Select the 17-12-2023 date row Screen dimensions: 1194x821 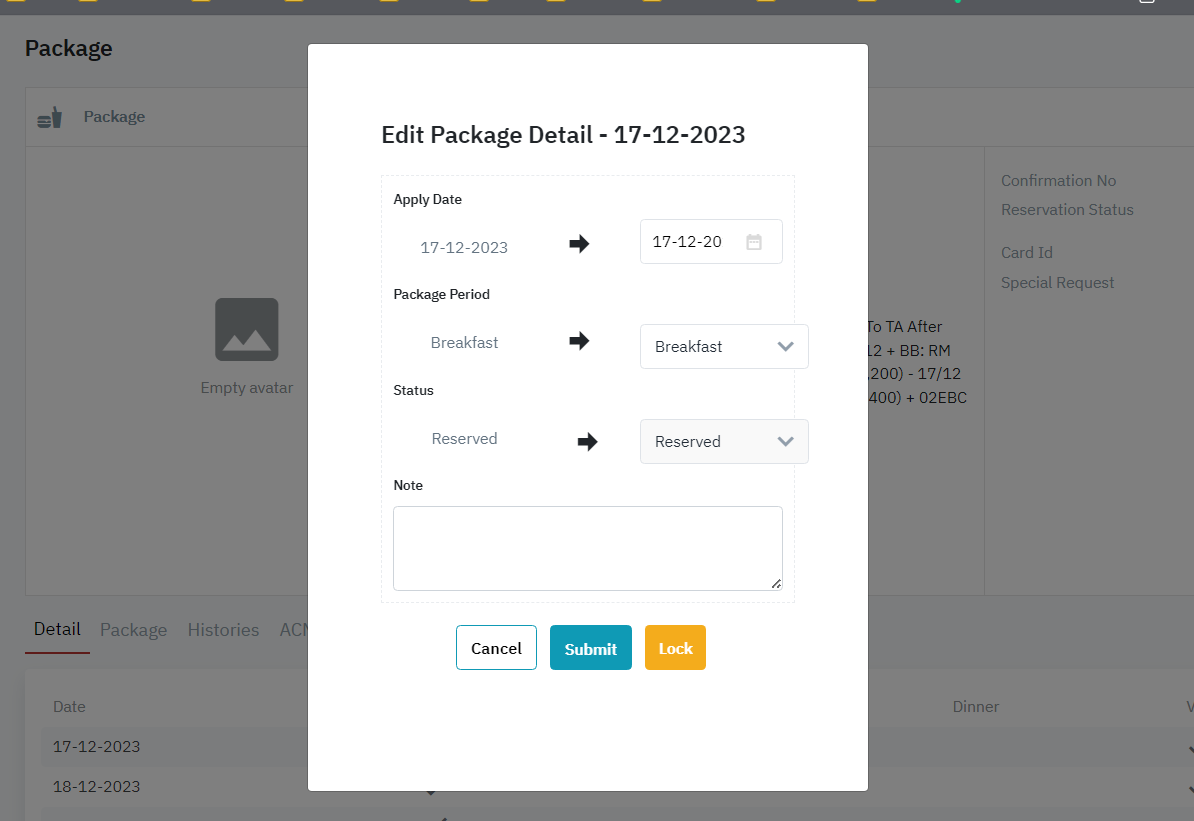97,746
